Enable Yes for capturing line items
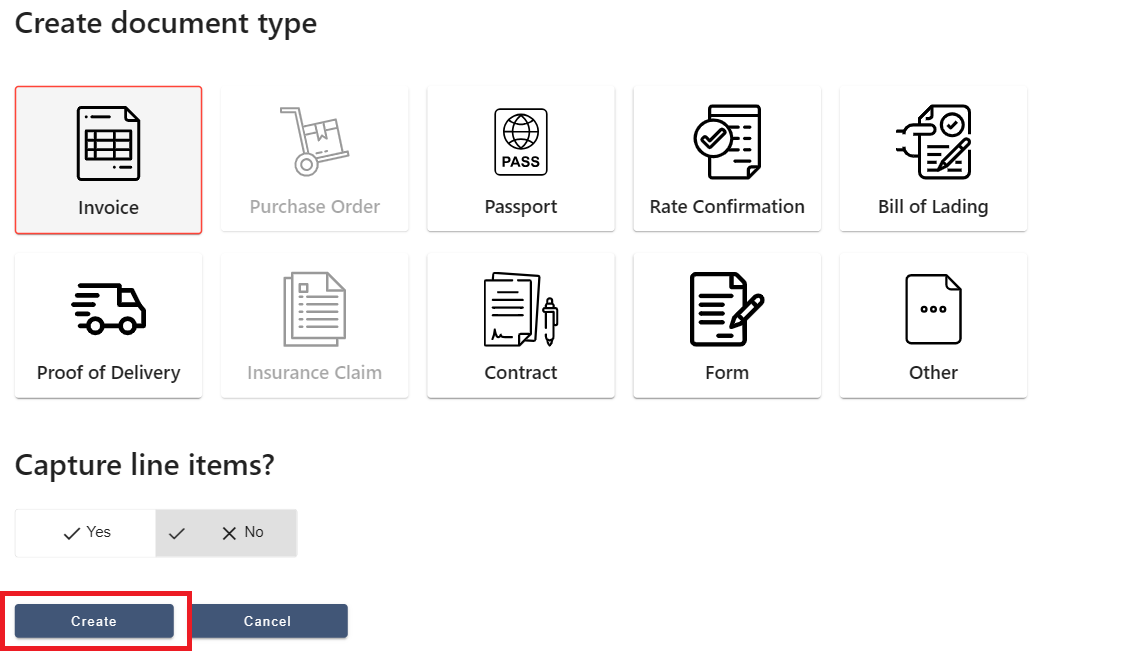 [85, 533]
